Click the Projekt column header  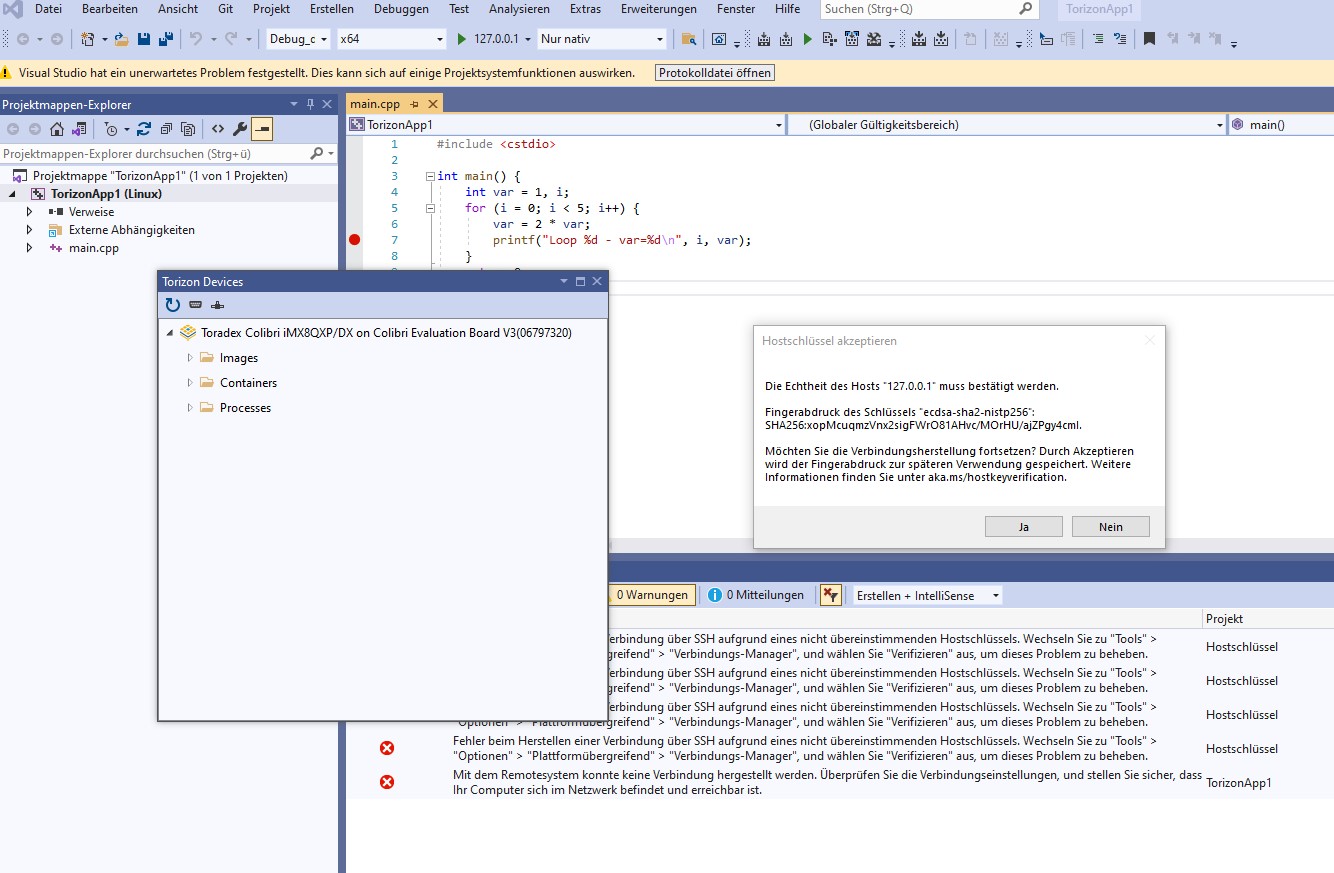(1268, 619)
